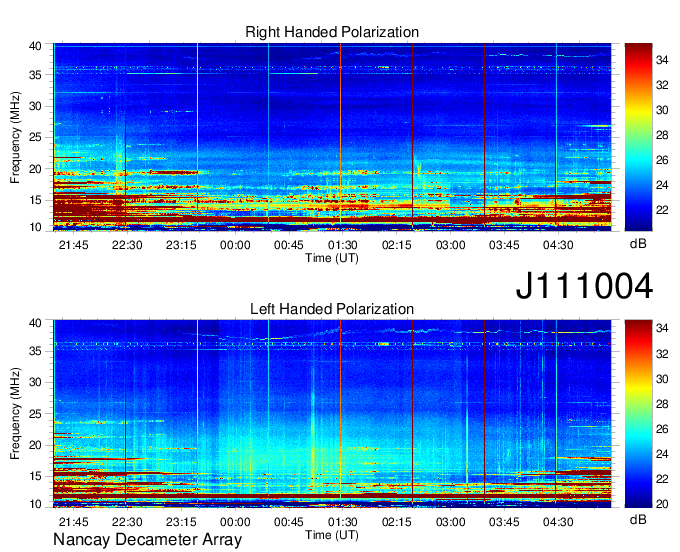Click the 28 dB value on Right Handed colorbar
The width and height of the screenshot is (680, 552).
662,135
